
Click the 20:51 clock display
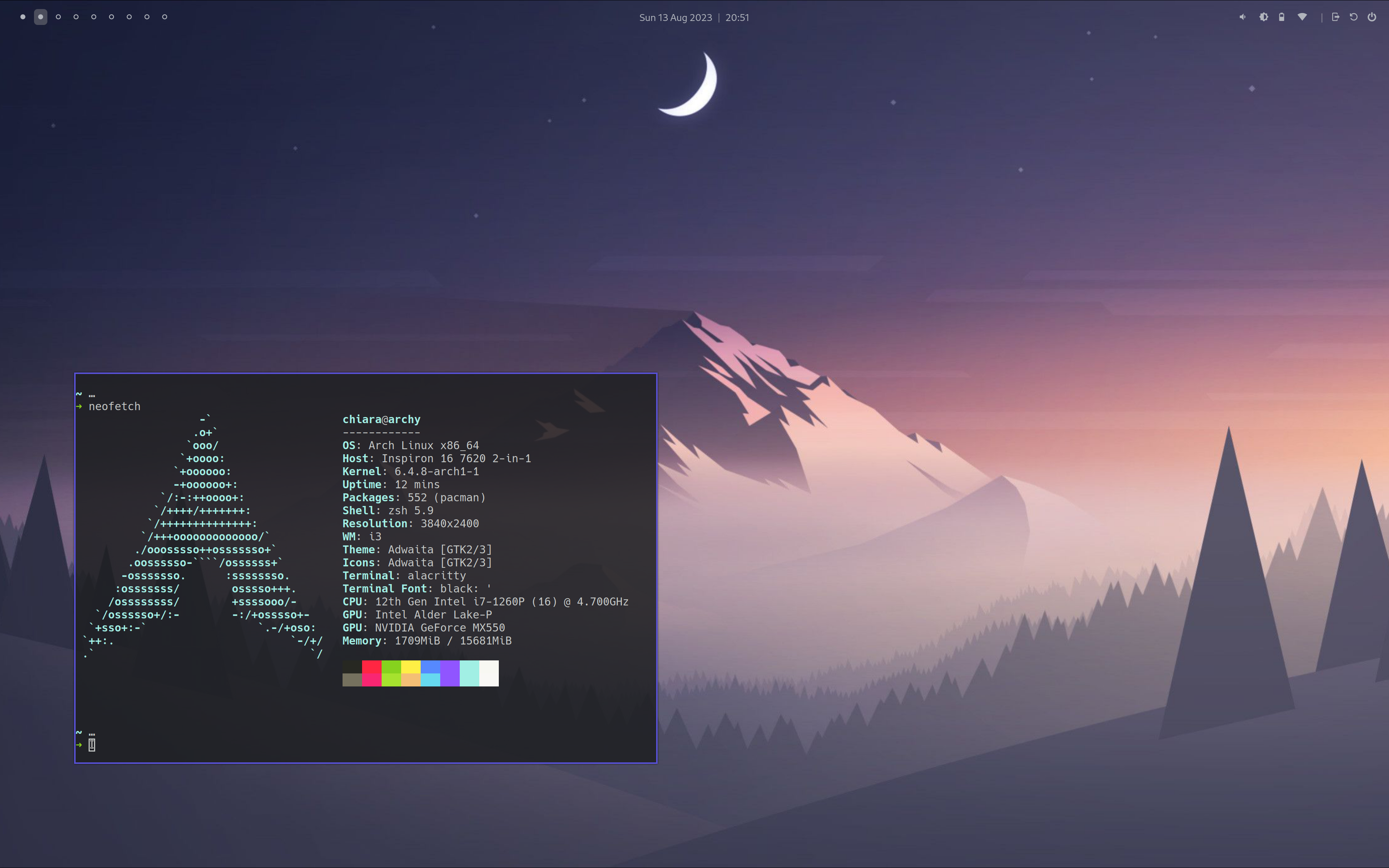coord(737,18)
